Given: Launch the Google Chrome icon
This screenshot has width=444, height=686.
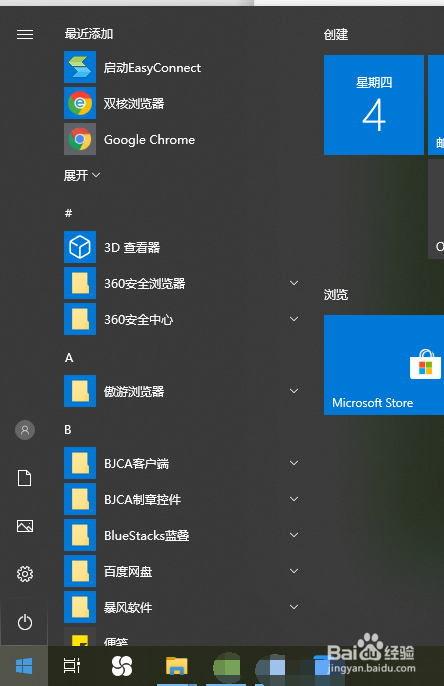Looking at the screenshot, I should tap(80, 139).
